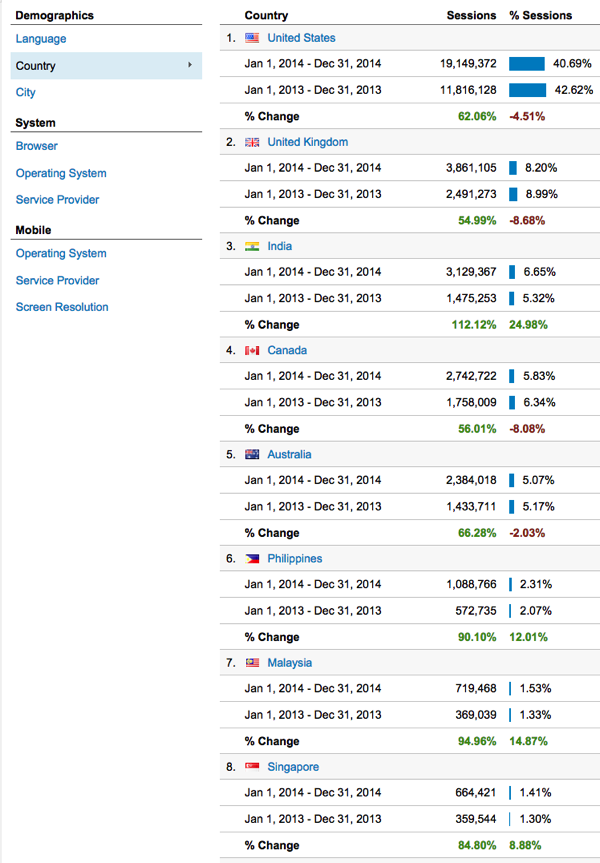This screenshot has width=600, height=863.
Task: Click the 8.88% change value
Action: tap(525, 845)
